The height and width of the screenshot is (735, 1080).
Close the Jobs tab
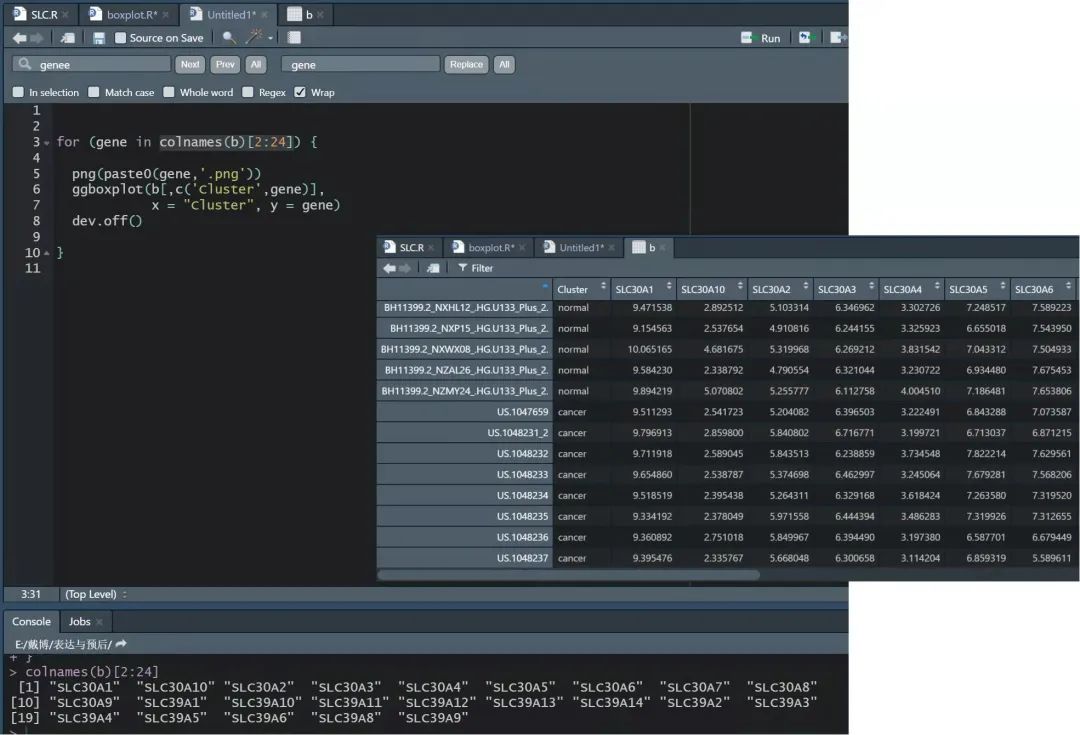click(x=99, y=621)
